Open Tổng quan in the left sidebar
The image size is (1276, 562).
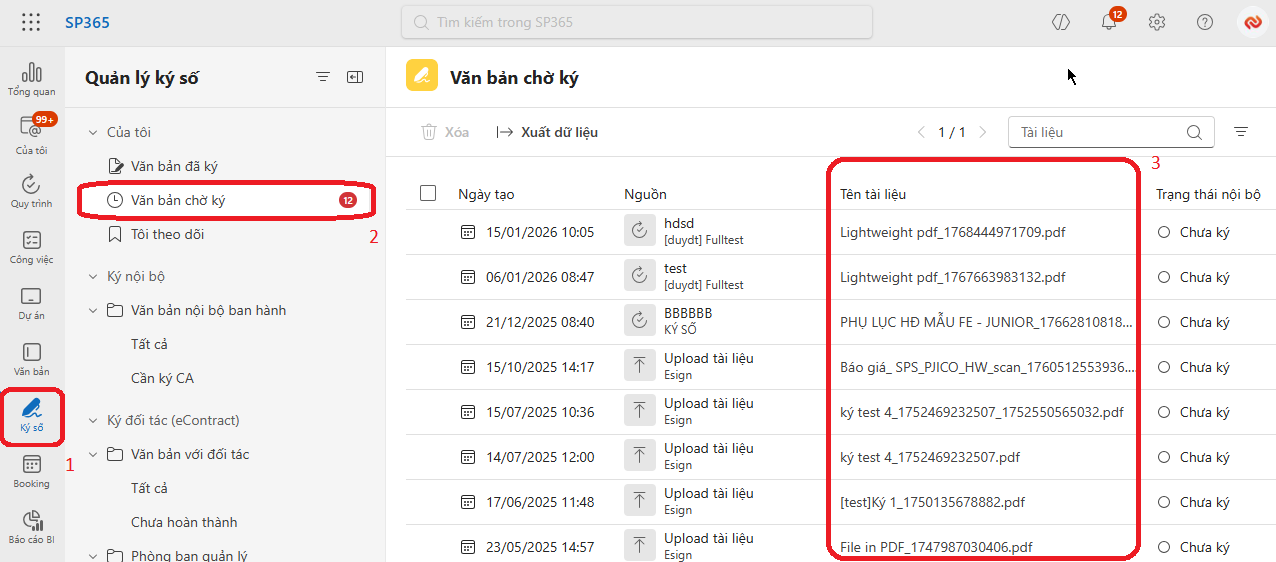[31, 79]
